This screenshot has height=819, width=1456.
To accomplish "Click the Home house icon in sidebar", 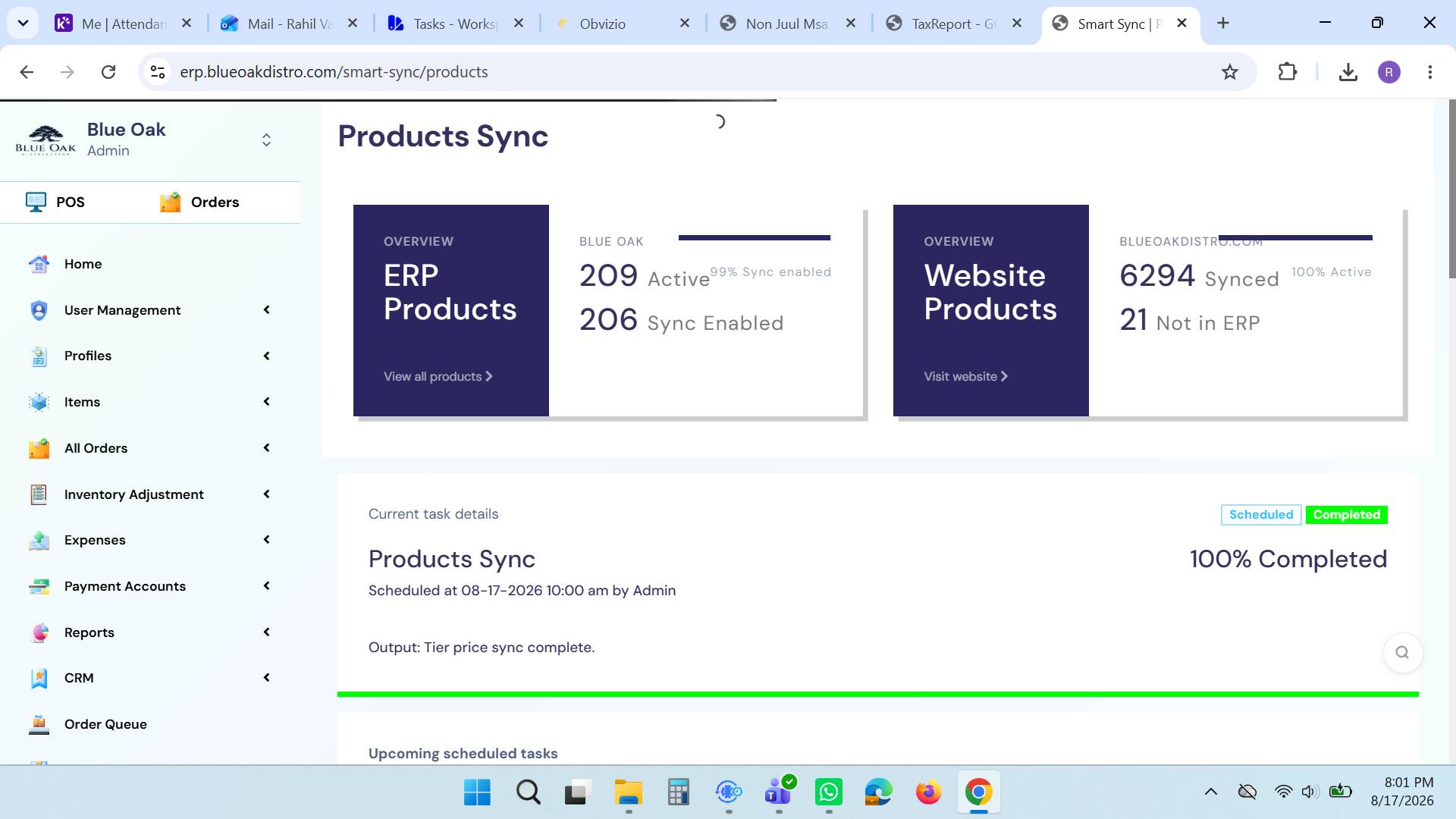I will 39,264.
